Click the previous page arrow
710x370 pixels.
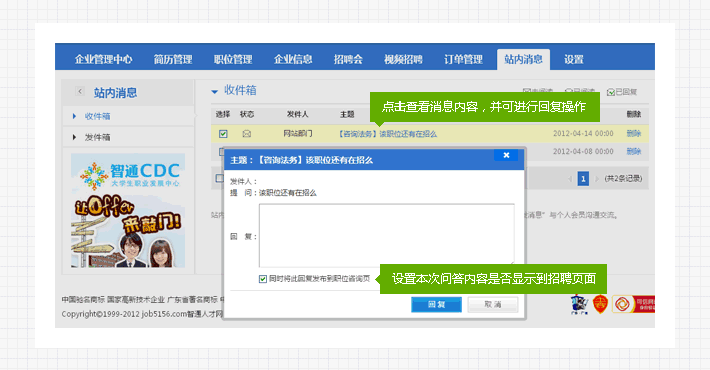coord(570,179)
